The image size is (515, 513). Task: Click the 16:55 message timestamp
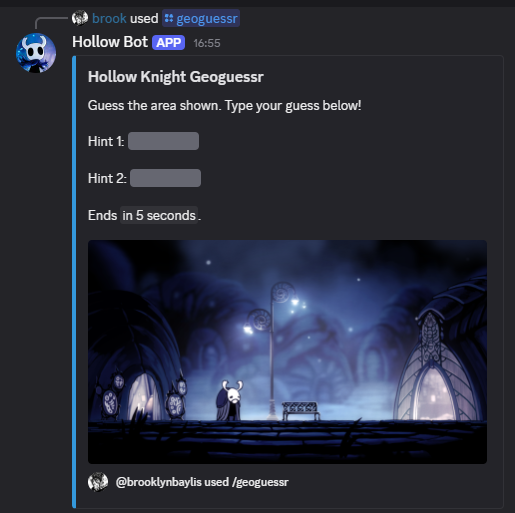(207, 43)
